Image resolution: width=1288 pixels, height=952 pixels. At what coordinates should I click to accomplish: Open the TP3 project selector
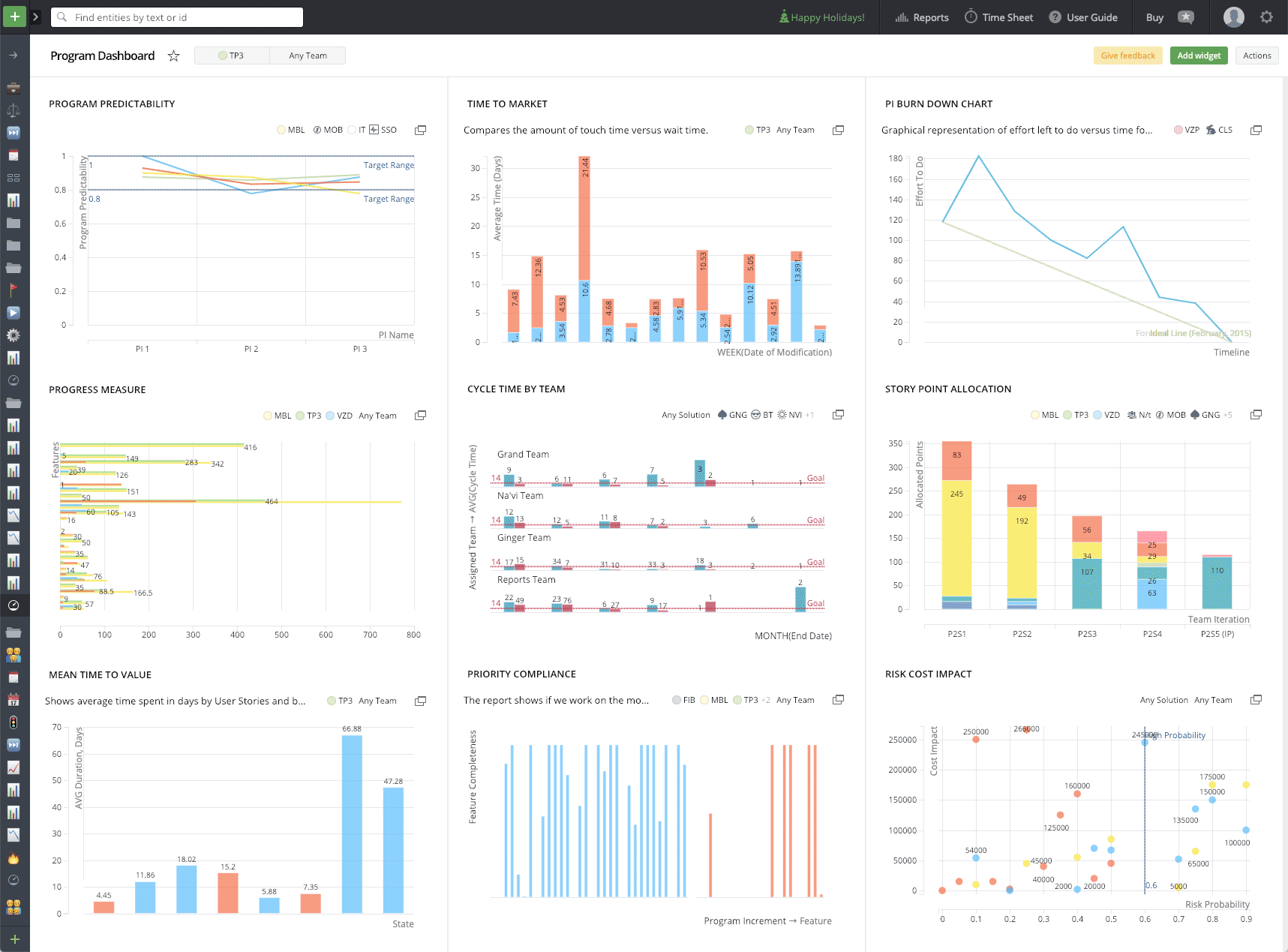[232, 56]
